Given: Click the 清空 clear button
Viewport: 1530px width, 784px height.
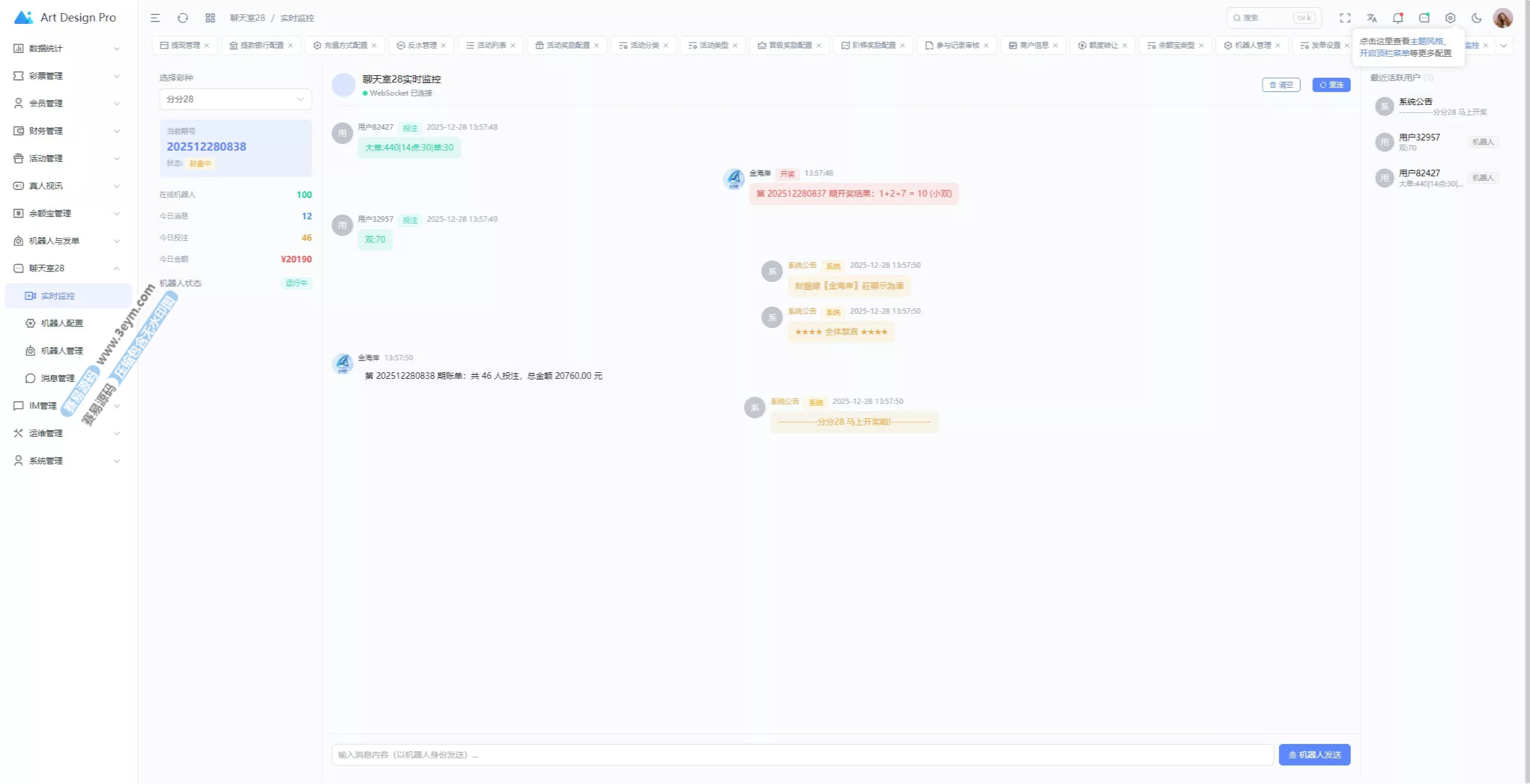Looking at the screenshot, I should (x=1281, y=85).
